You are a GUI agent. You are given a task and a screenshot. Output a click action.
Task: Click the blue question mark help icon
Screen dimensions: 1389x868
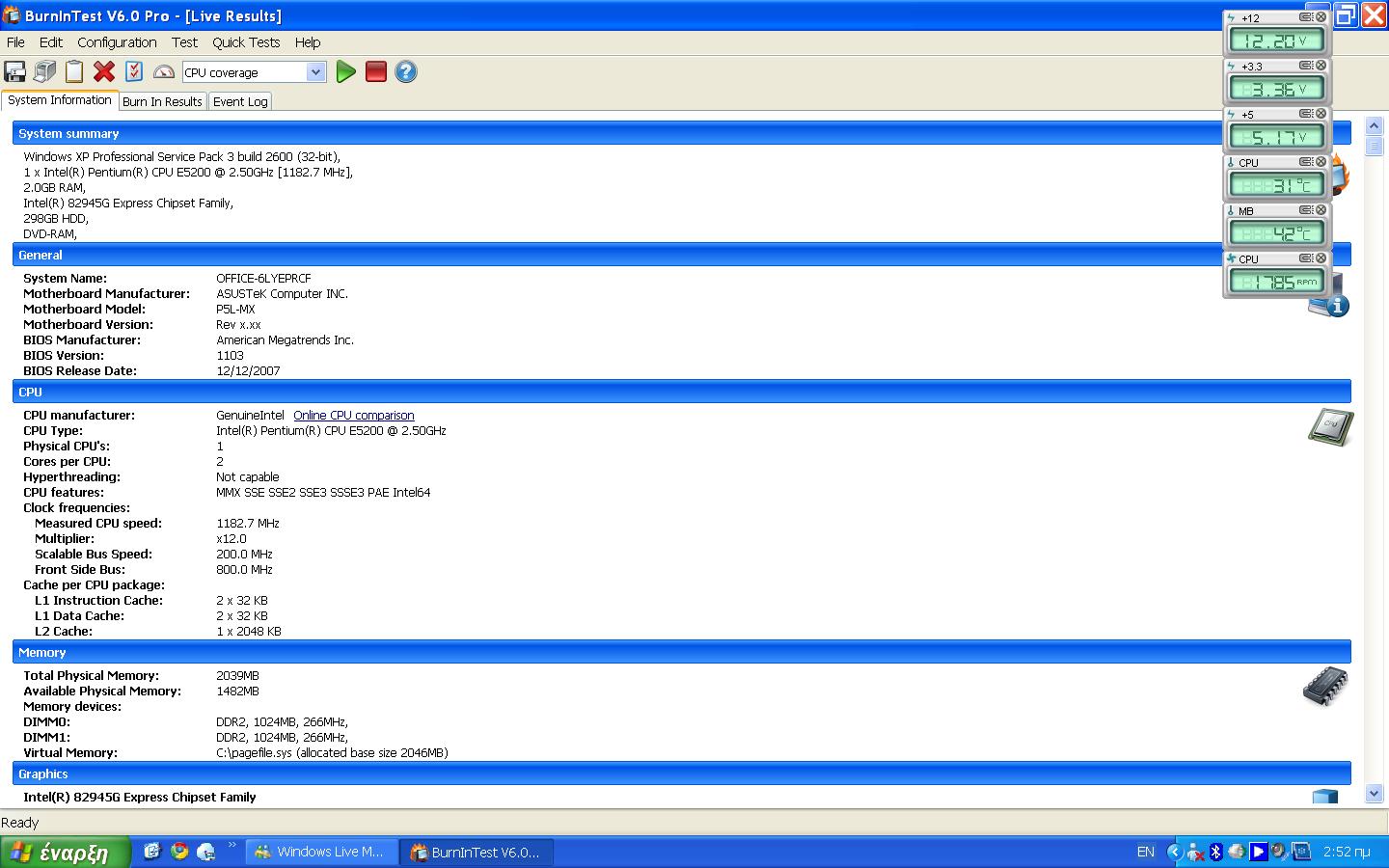coord(406,71)
